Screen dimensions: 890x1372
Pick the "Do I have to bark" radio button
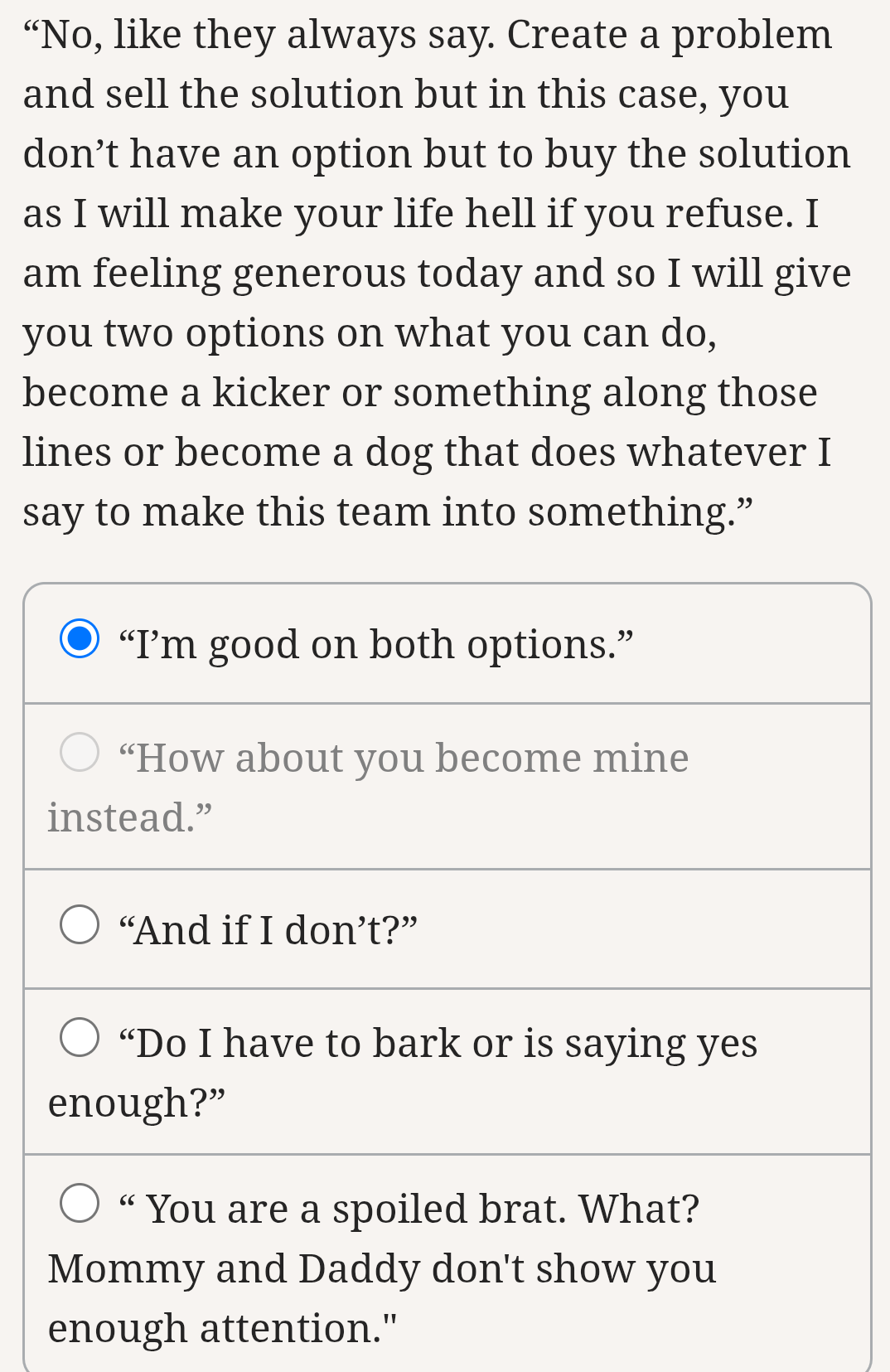[80, 1037]
